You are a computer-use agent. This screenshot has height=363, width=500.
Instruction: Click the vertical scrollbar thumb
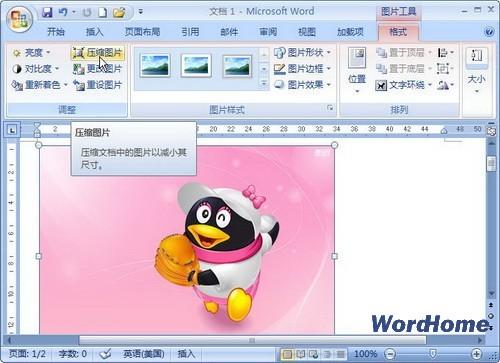pos(491,164)
